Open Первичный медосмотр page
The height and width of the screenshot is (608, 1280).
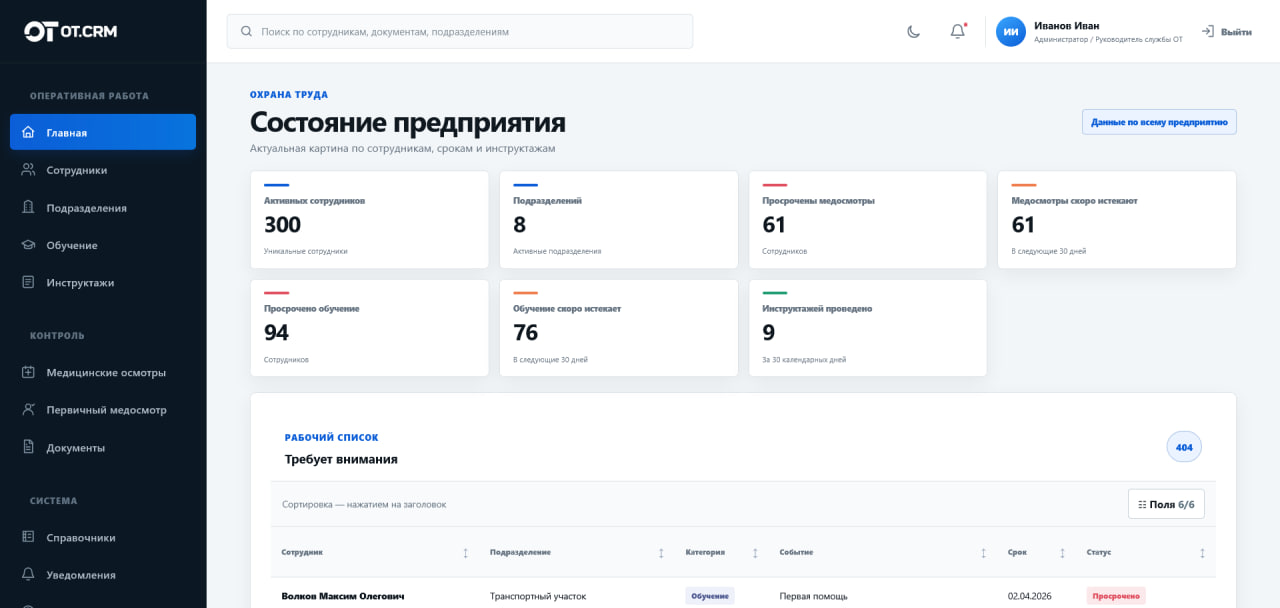click(x=103, y=410)
